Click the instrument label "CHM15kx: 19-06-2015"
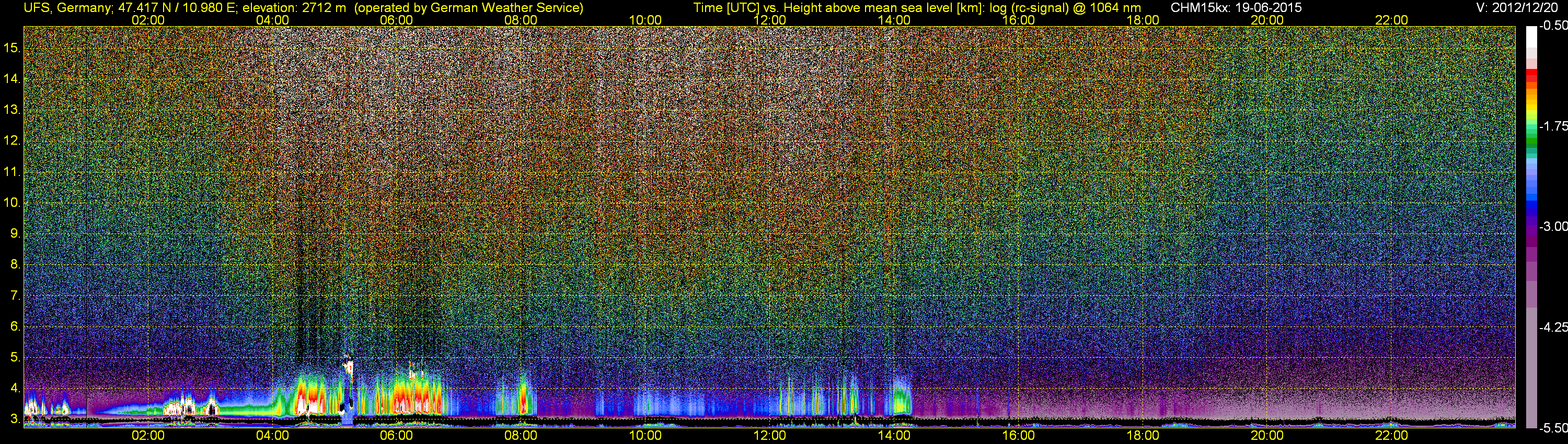The height and width of the screenshot is (444, 1568). click(1236, 8)
